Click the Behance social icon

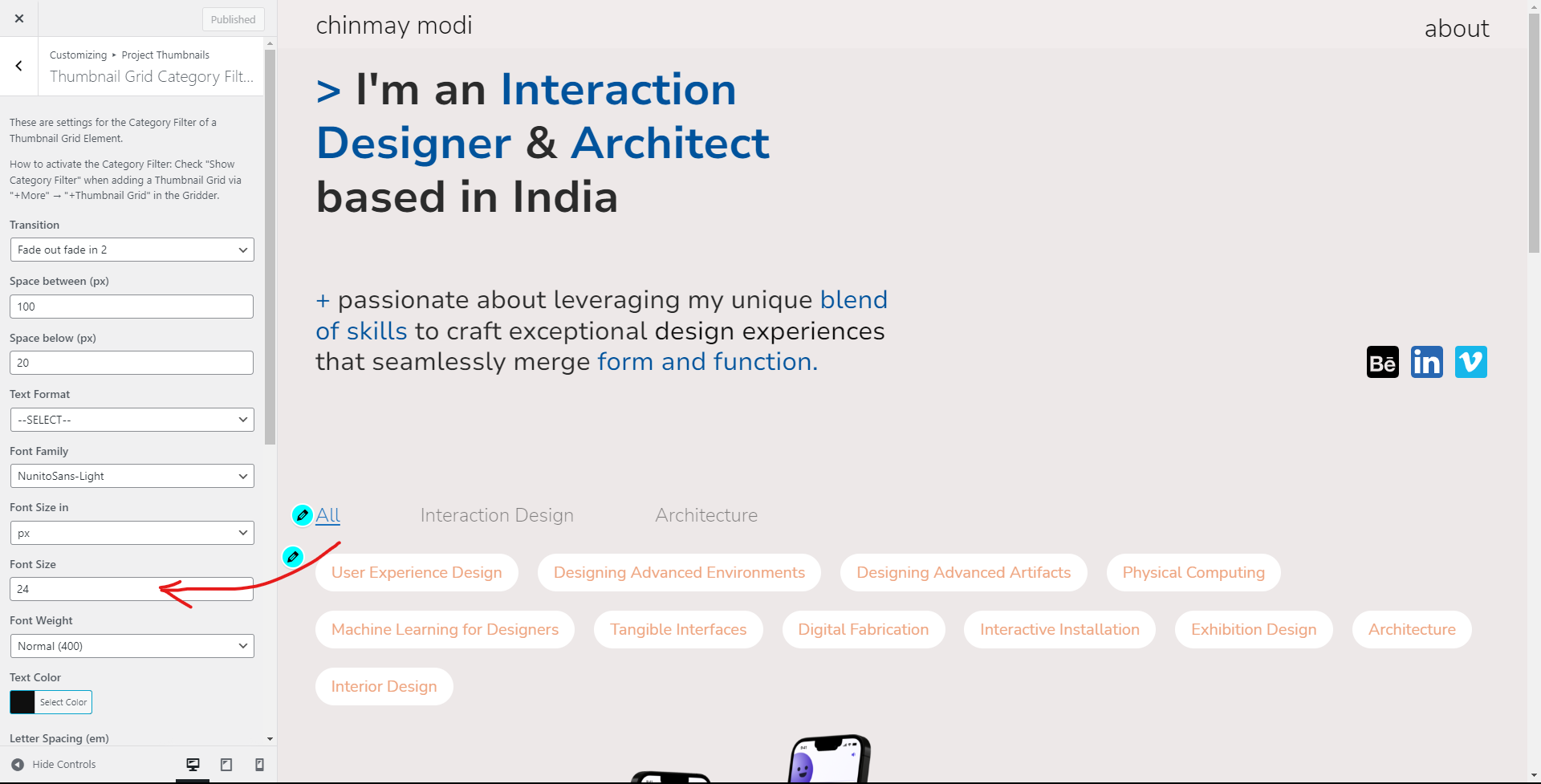[x=1382, y=362]
